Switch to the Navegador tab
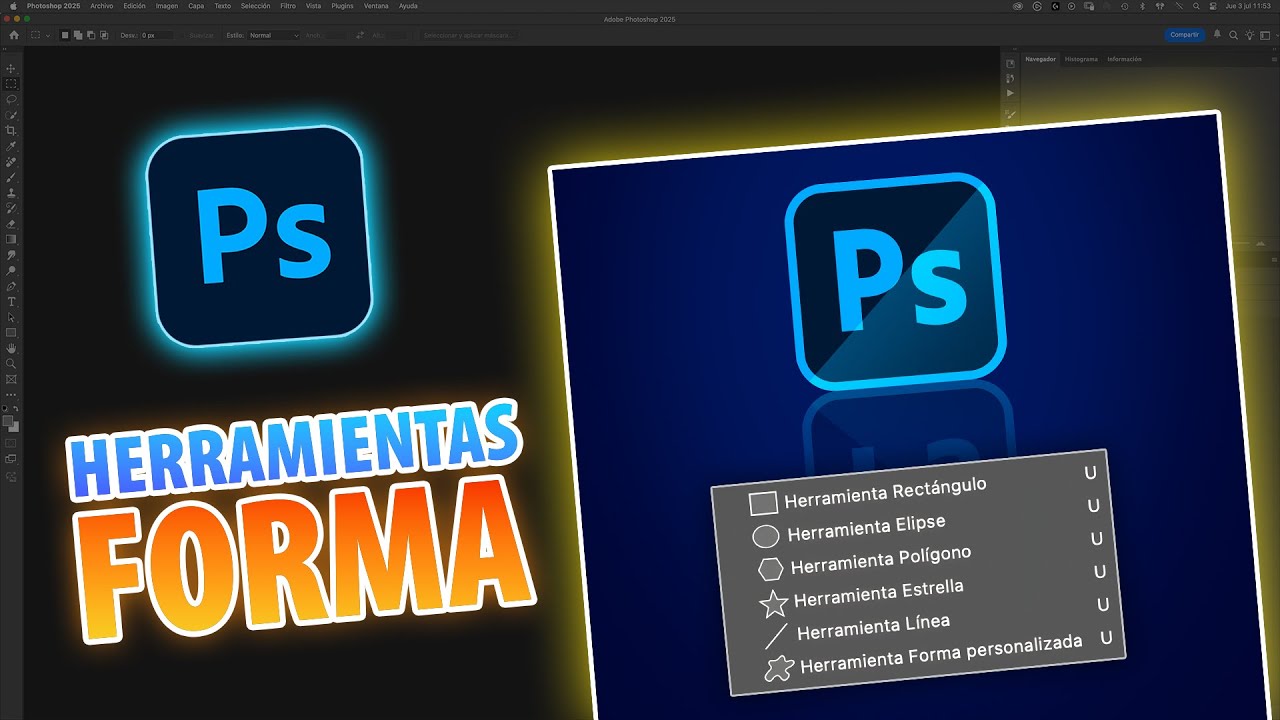Viewport: 1280px width, 720px height. click(1040, 59)
